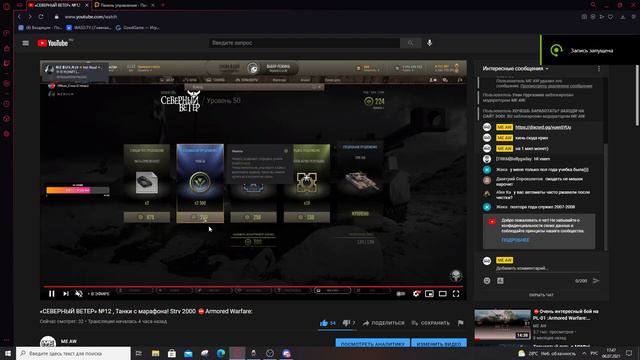The height and width of the screenshot is (360, 640).
Task: Reload the page in browser toolbar
Action: click(41, 17)
